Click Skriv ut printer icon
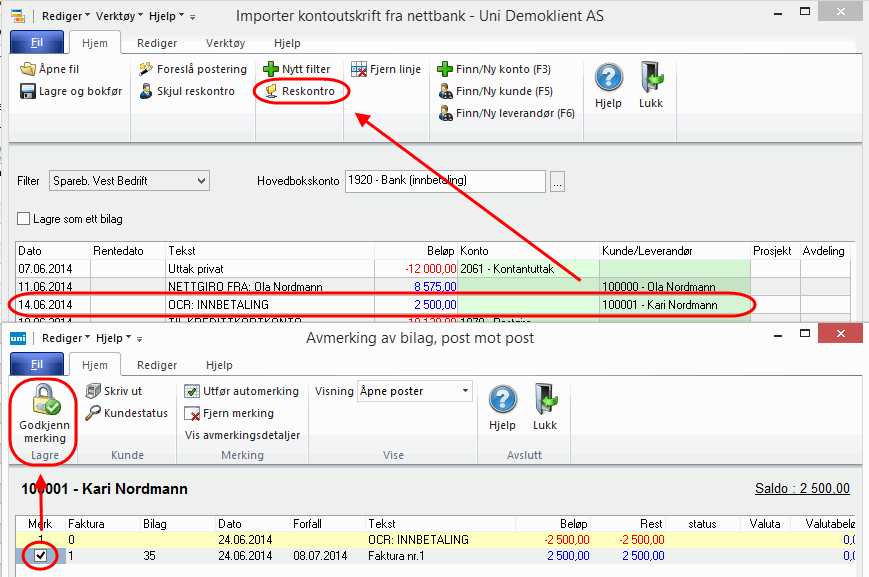The height and width of the screenshot is (577, 869). click(x=93, y=391)
